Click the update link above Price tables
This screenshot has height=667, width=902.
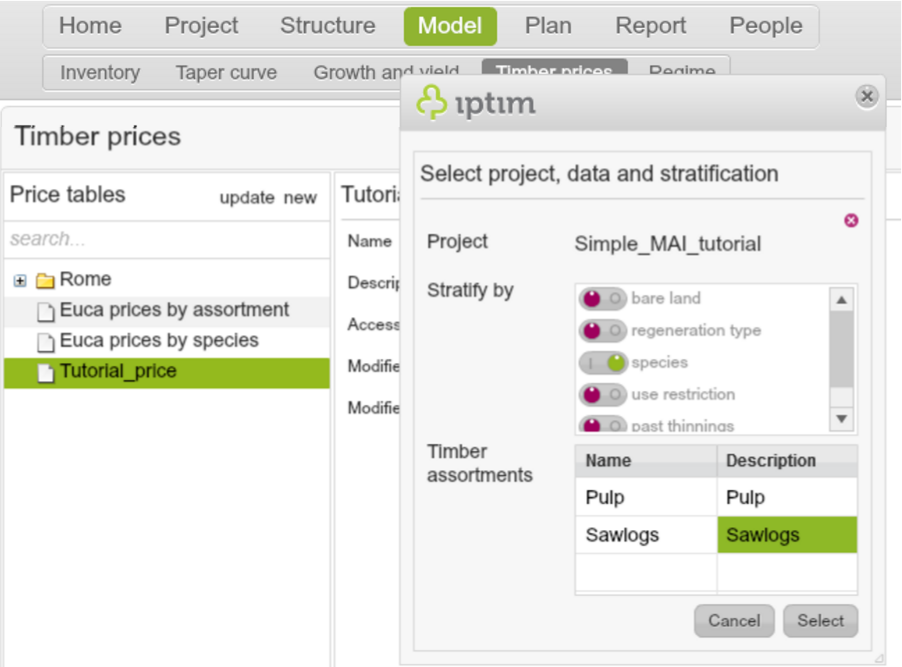coord(246,198)
